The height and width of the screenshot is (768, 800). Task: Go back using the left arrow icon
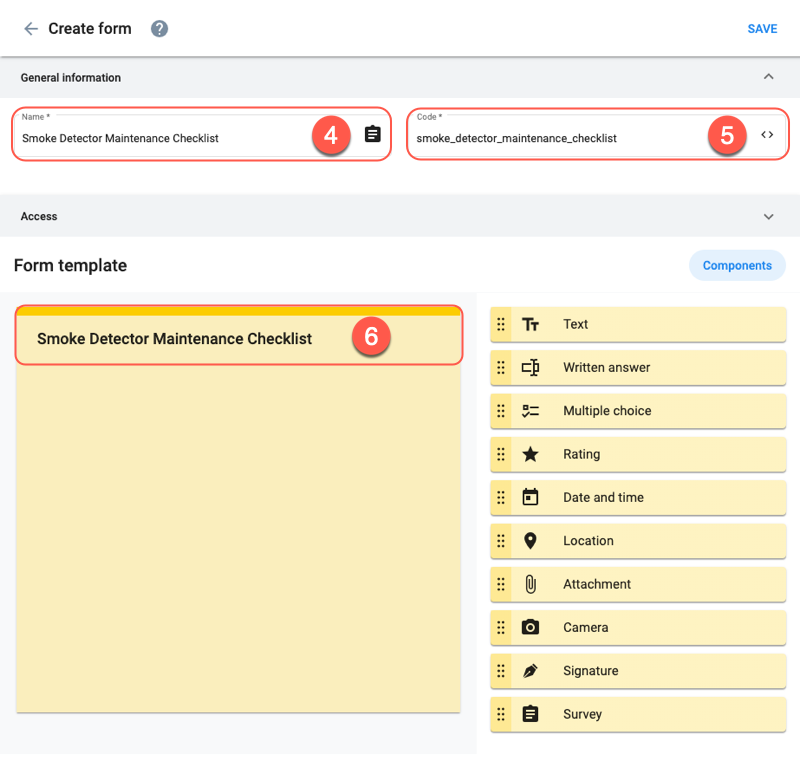[31, 29]
